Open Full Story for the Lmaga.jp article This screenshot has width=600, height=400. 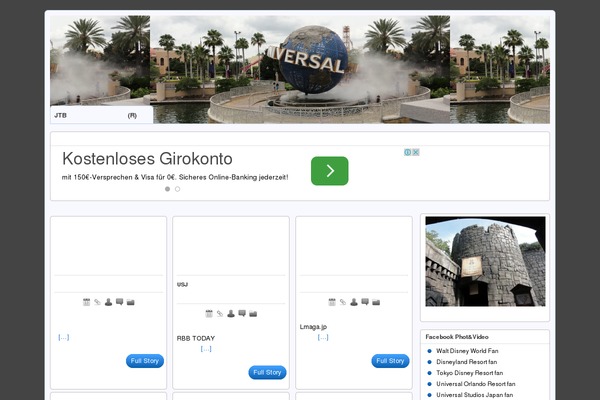coord(390,361)
